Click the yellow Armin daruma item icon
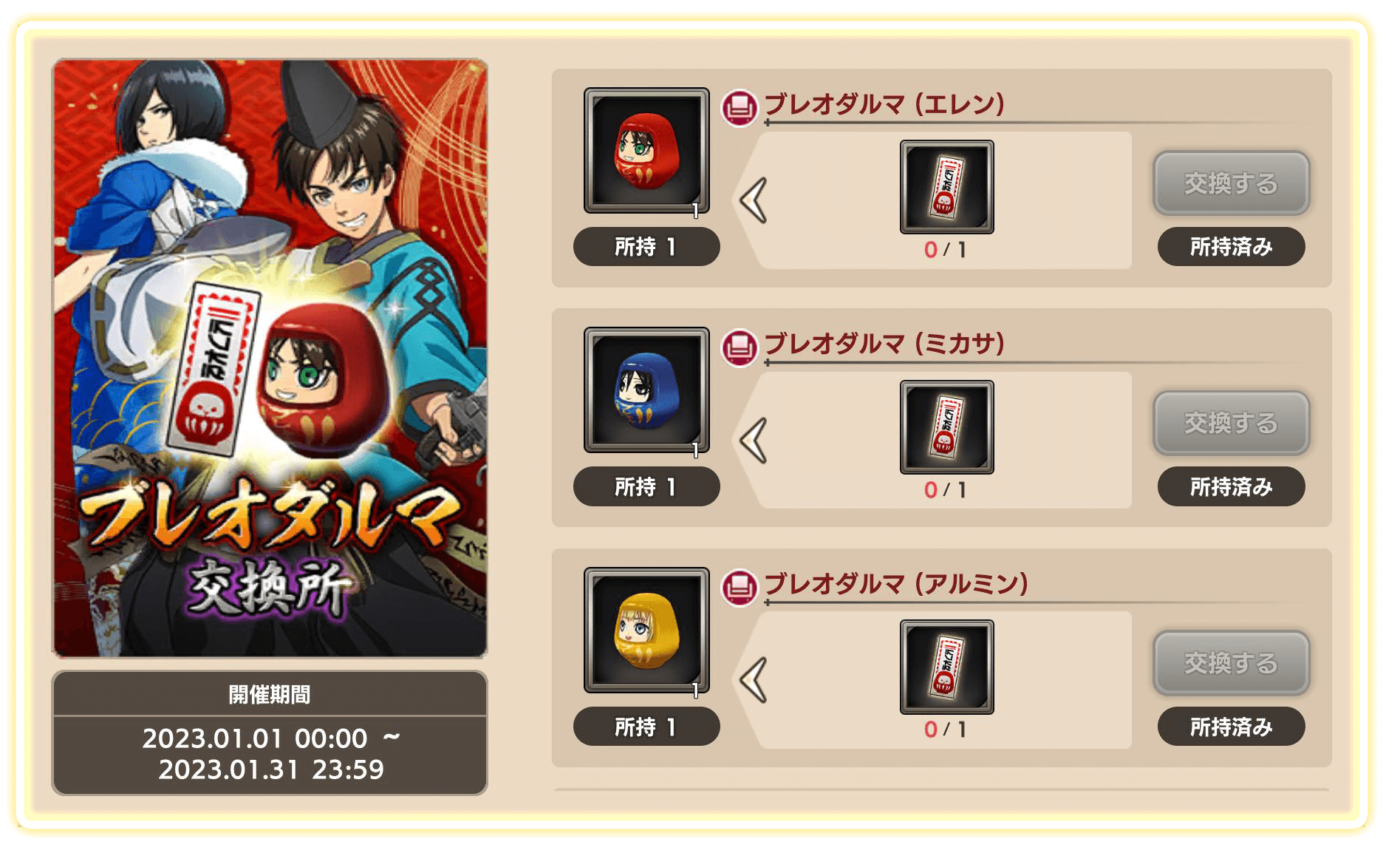Image resolution: width=1400 pixels, height=853 pixels. pyautogui.click(x=646, y=630)
